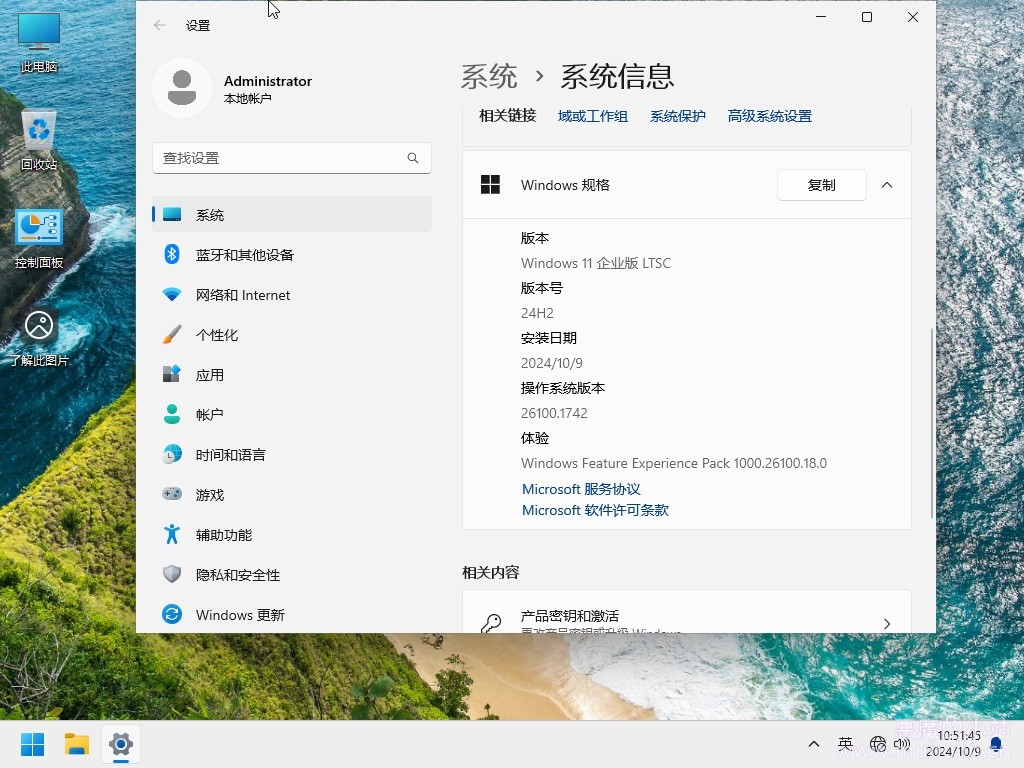Open 游戏 settings
Image resolution: width=1024 pixels, height=768 pixels.
tap(292, 494)
